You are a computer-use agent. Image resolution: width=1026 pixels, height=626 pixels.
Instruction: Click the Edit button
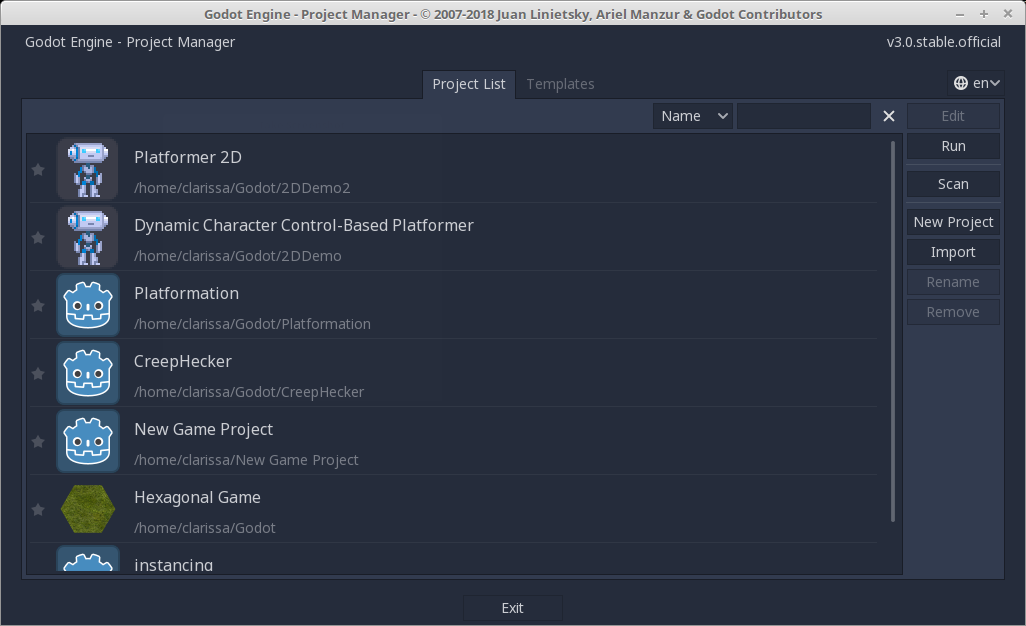pos(953,116)
